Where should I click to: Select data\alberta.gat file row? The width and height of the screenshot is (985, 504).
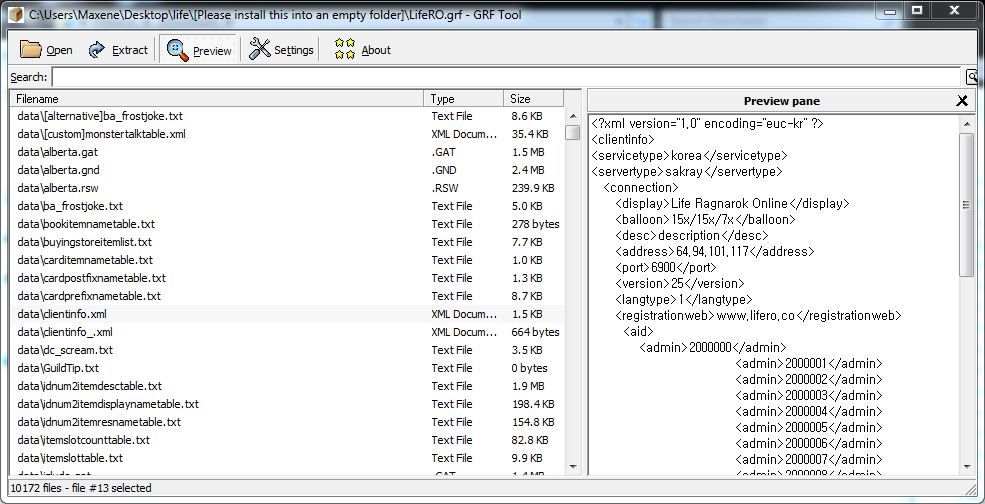(287, 152)
